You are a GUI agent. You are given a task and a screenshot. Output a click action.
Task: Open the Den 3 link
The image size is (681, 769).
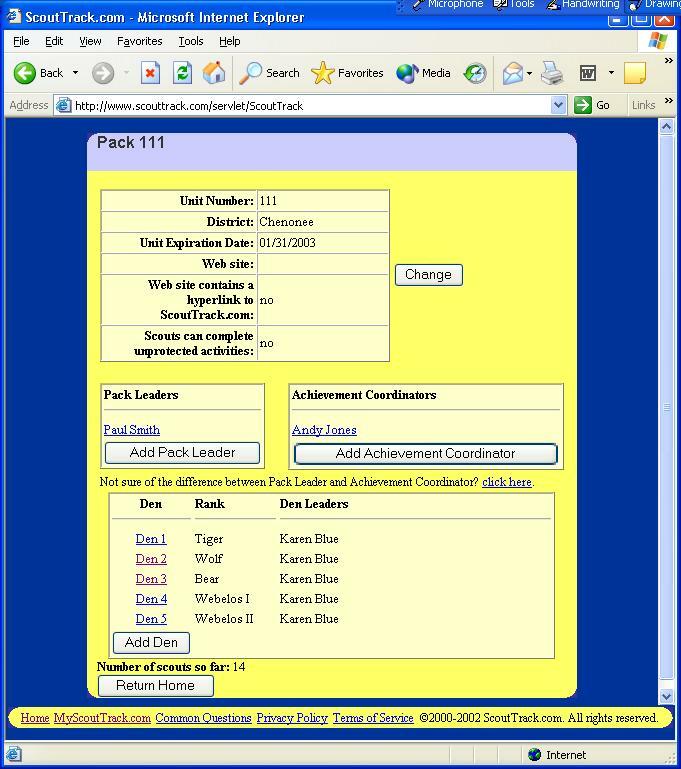(x=151, y=579)
